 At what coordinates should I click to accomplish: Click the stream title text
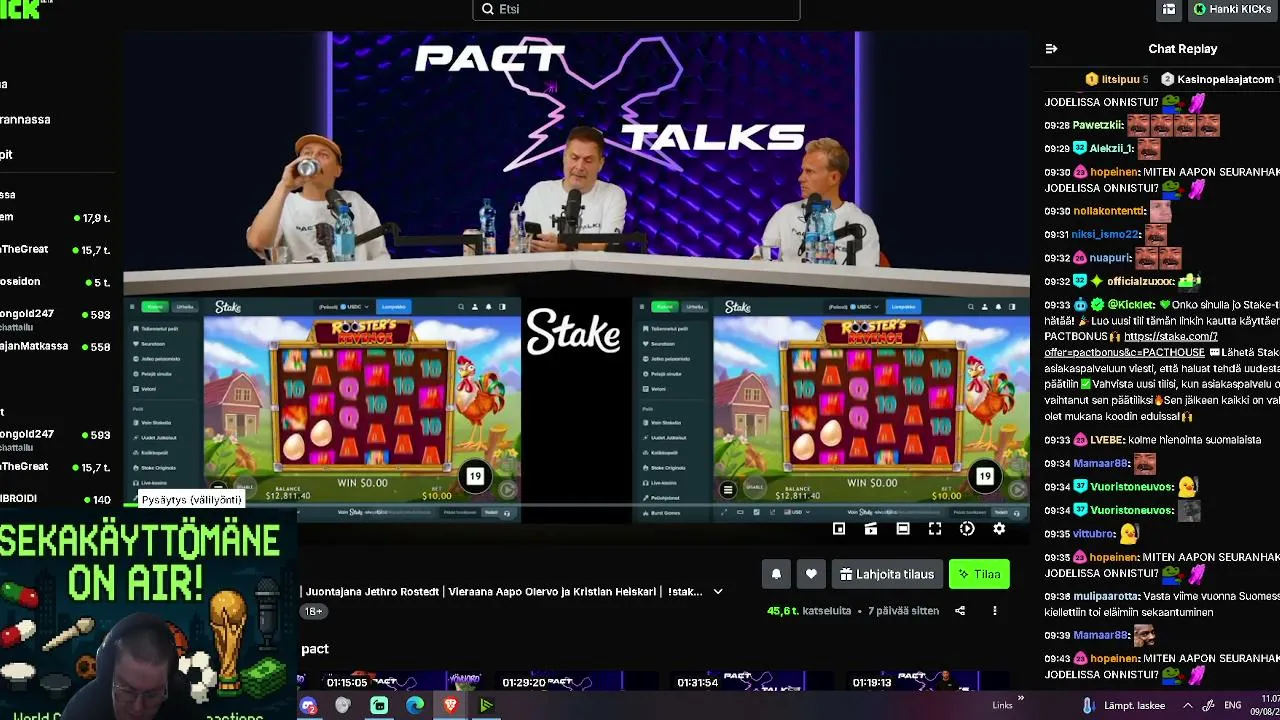(x=504, y=592)
